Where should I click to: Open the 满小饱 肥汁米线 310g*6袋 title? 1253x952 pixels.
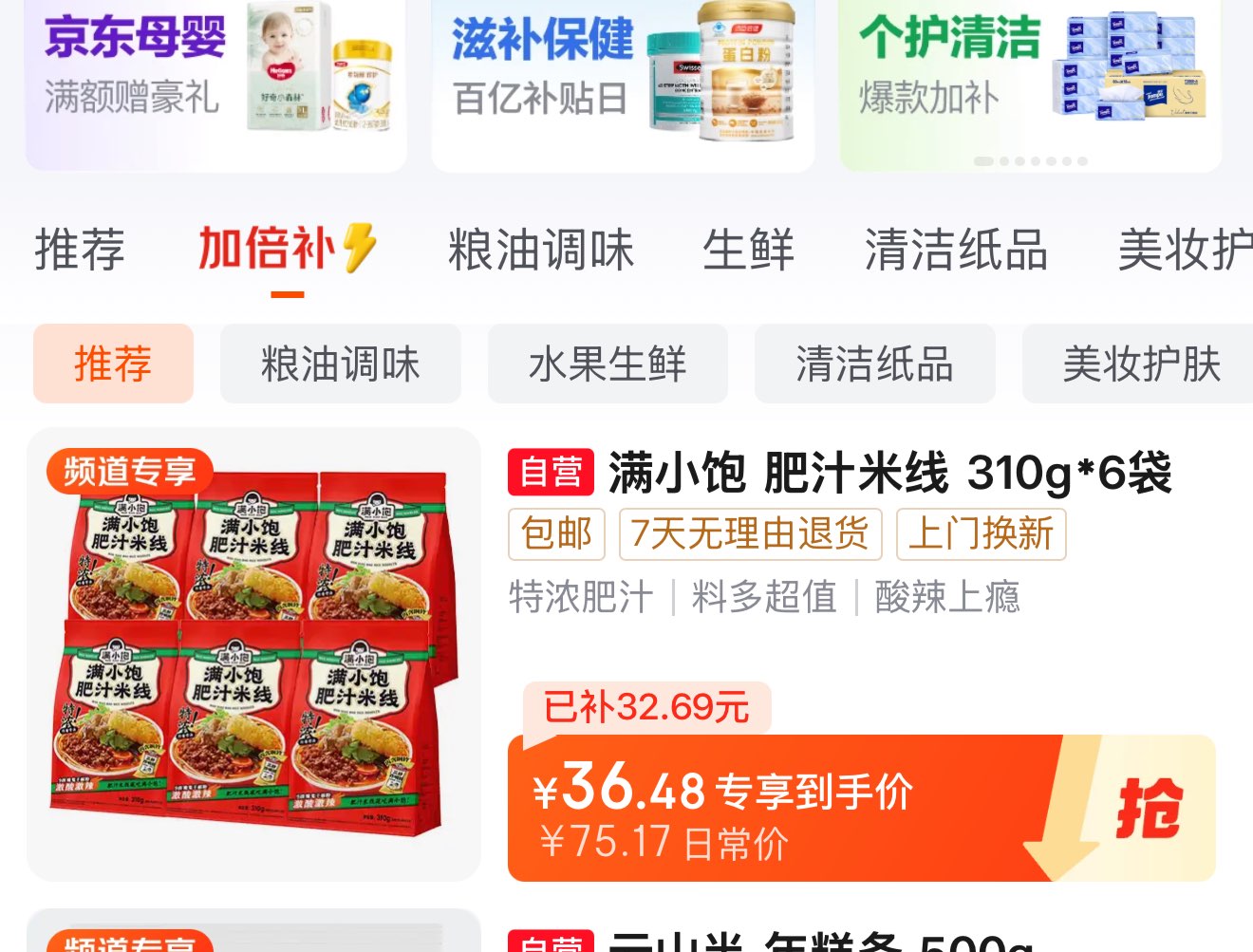click(x=890, y=473)
